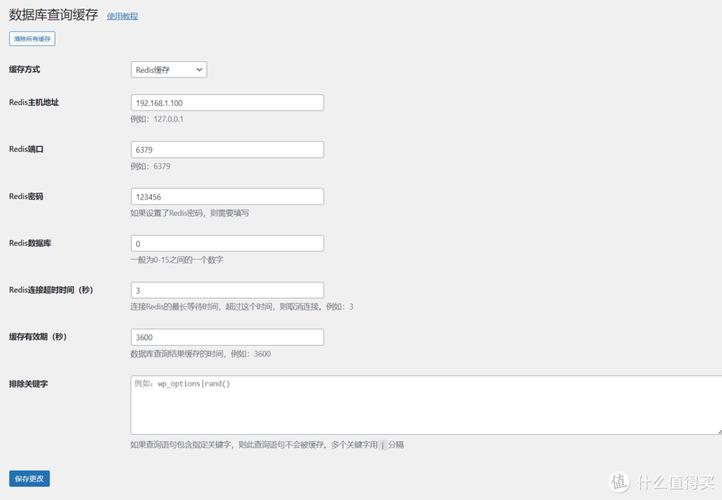
Task: Click the 排除关键字 label text
Action: pos(29,383)
